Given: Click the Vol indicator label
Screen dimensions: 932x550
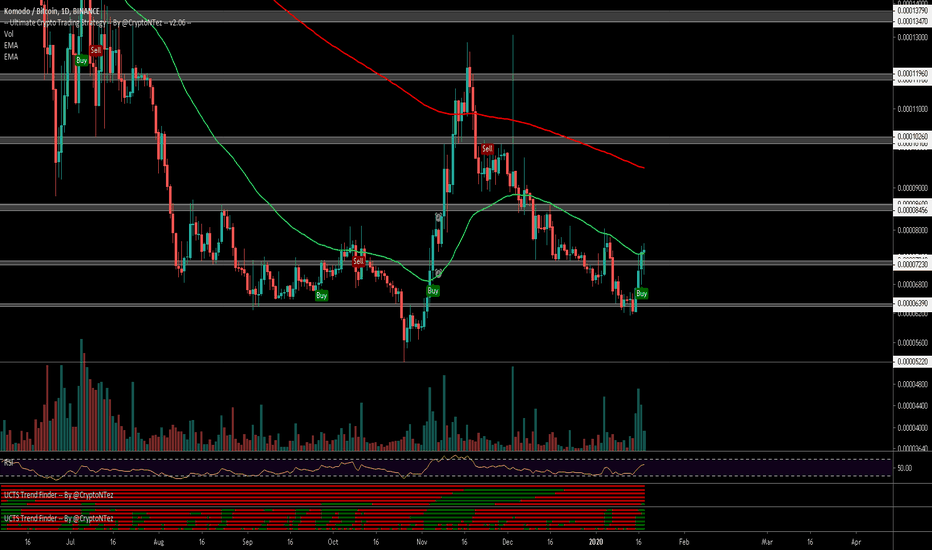Looking at the screenshot, I should (x=8, y=34).
